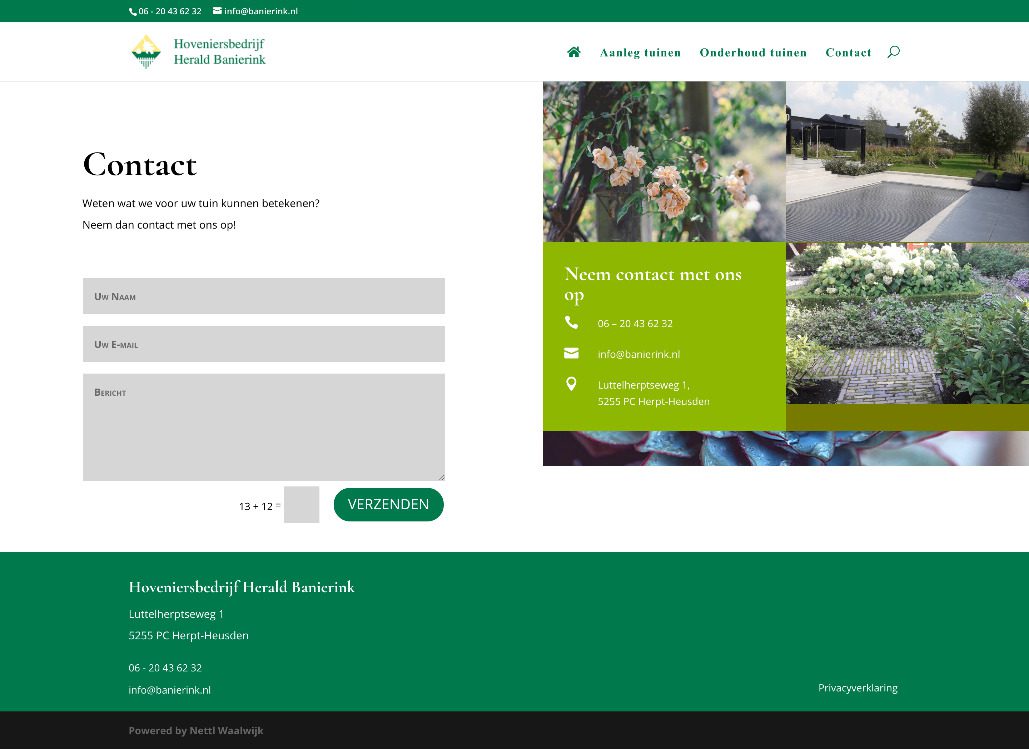Click the phone icon in green contact box
Viewport: 1029px width, 750px height.
(571, 322)
